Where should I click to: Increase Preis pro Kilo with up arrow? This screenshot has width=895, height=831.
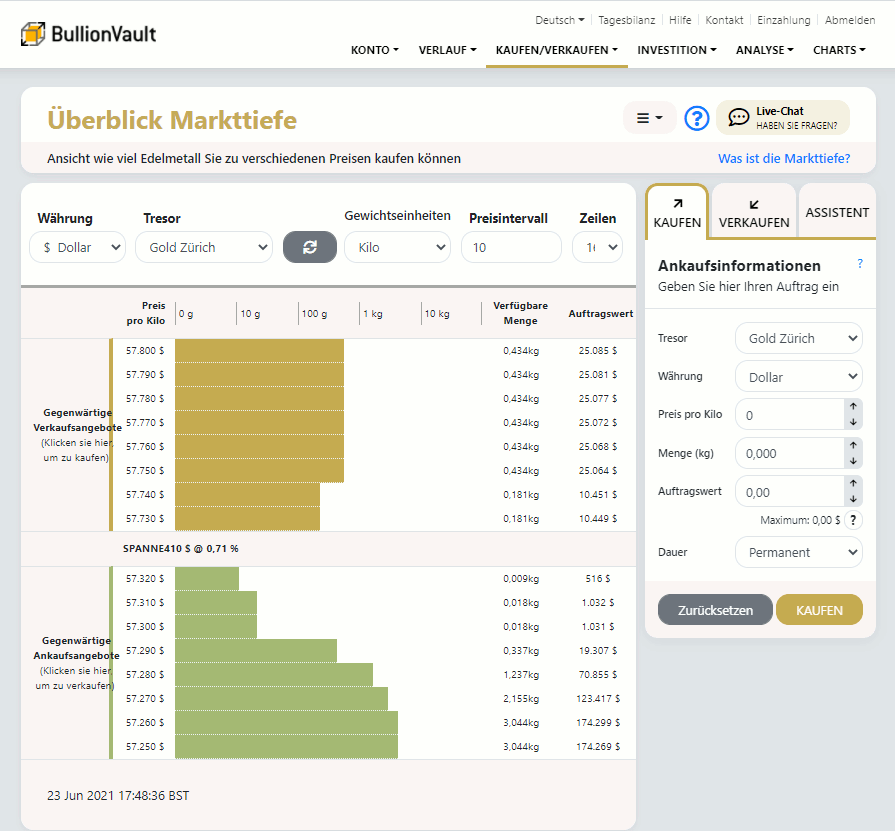tap(853, 406)
